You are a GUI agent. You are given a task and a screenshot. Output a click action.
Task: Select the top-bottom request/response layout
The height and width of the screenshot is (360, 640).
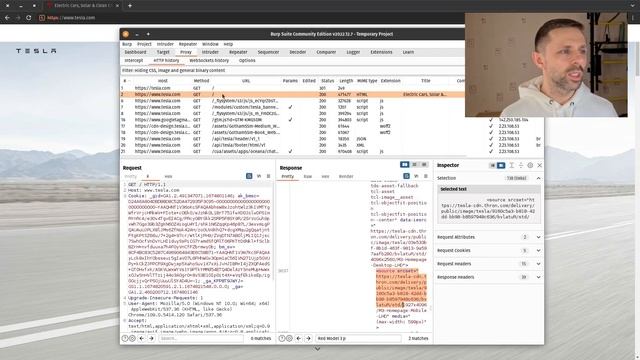[415, 164]
